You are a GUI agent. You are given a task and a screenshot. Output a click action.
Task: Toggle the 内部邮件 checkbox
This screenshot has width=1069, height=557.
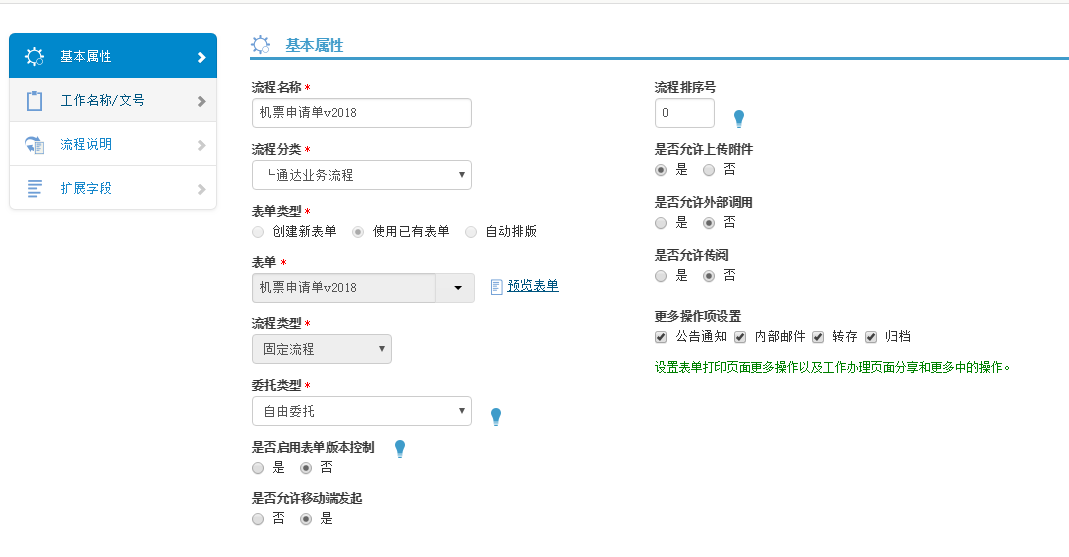(740, 337)
